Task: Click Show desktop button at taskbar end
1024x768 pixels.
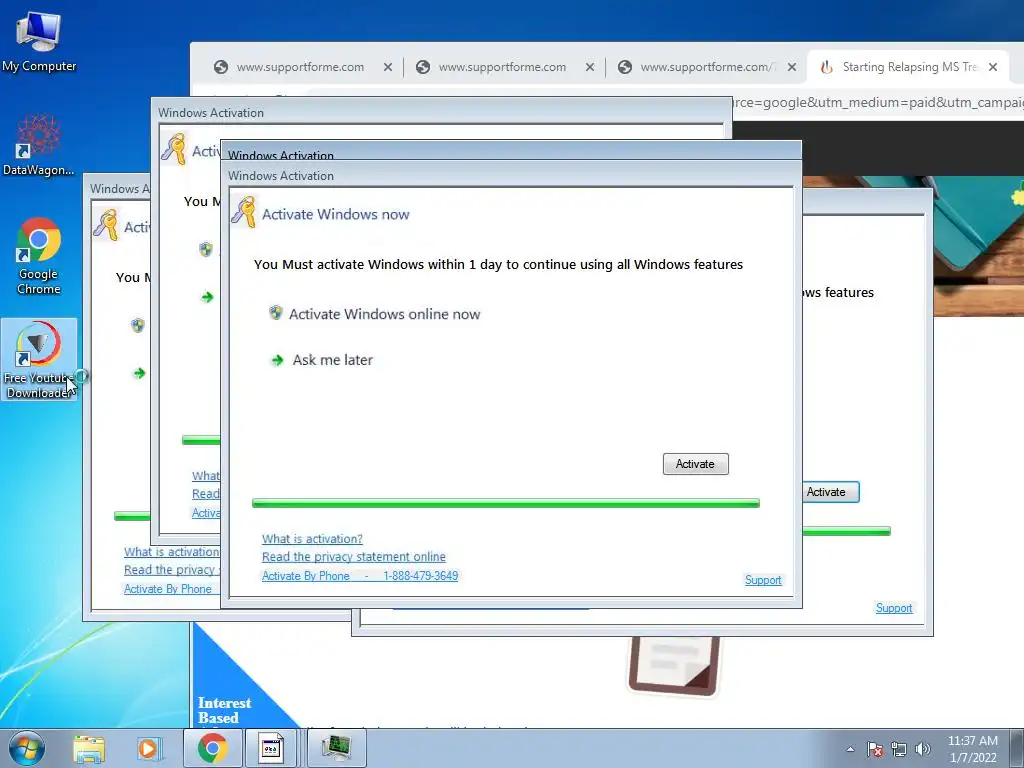Action: pos(1019,748)
